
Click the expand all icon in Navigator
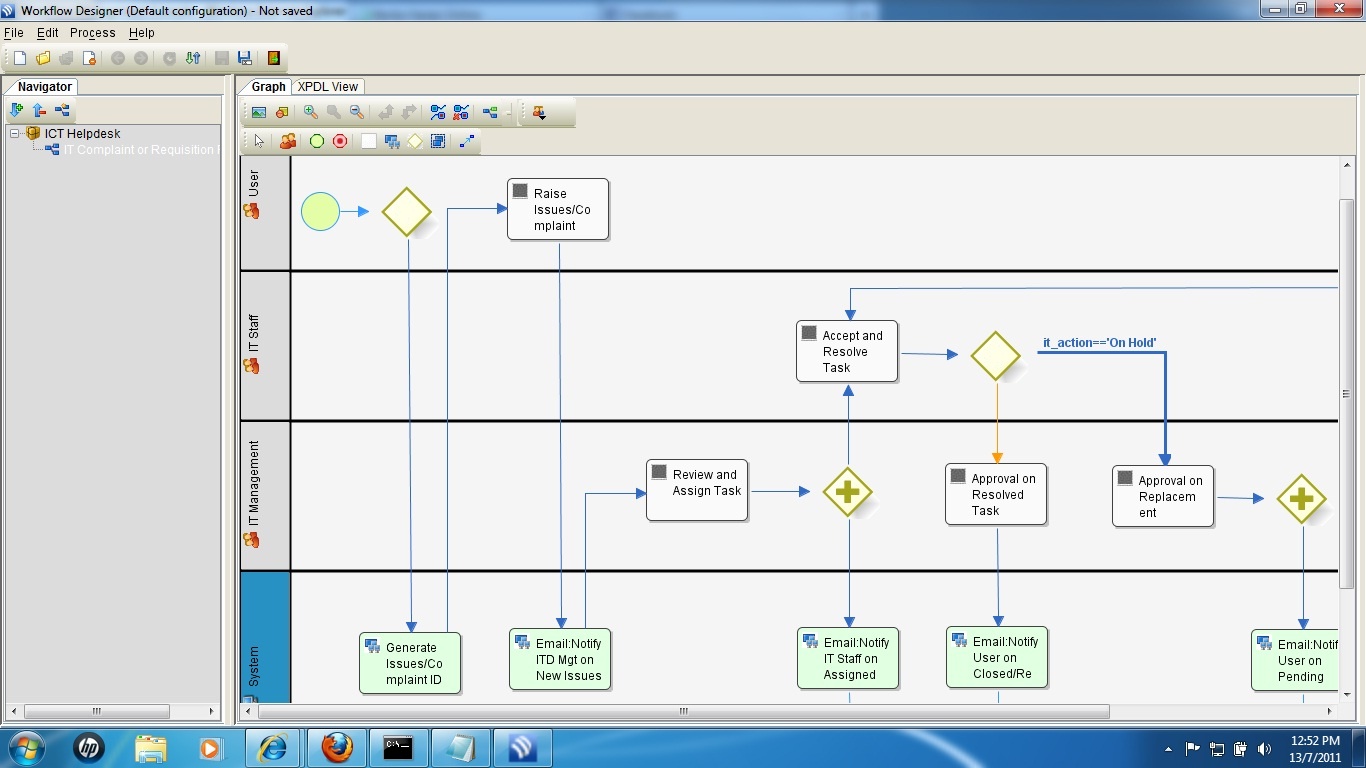pyautogui.click(x=16, y=110)
